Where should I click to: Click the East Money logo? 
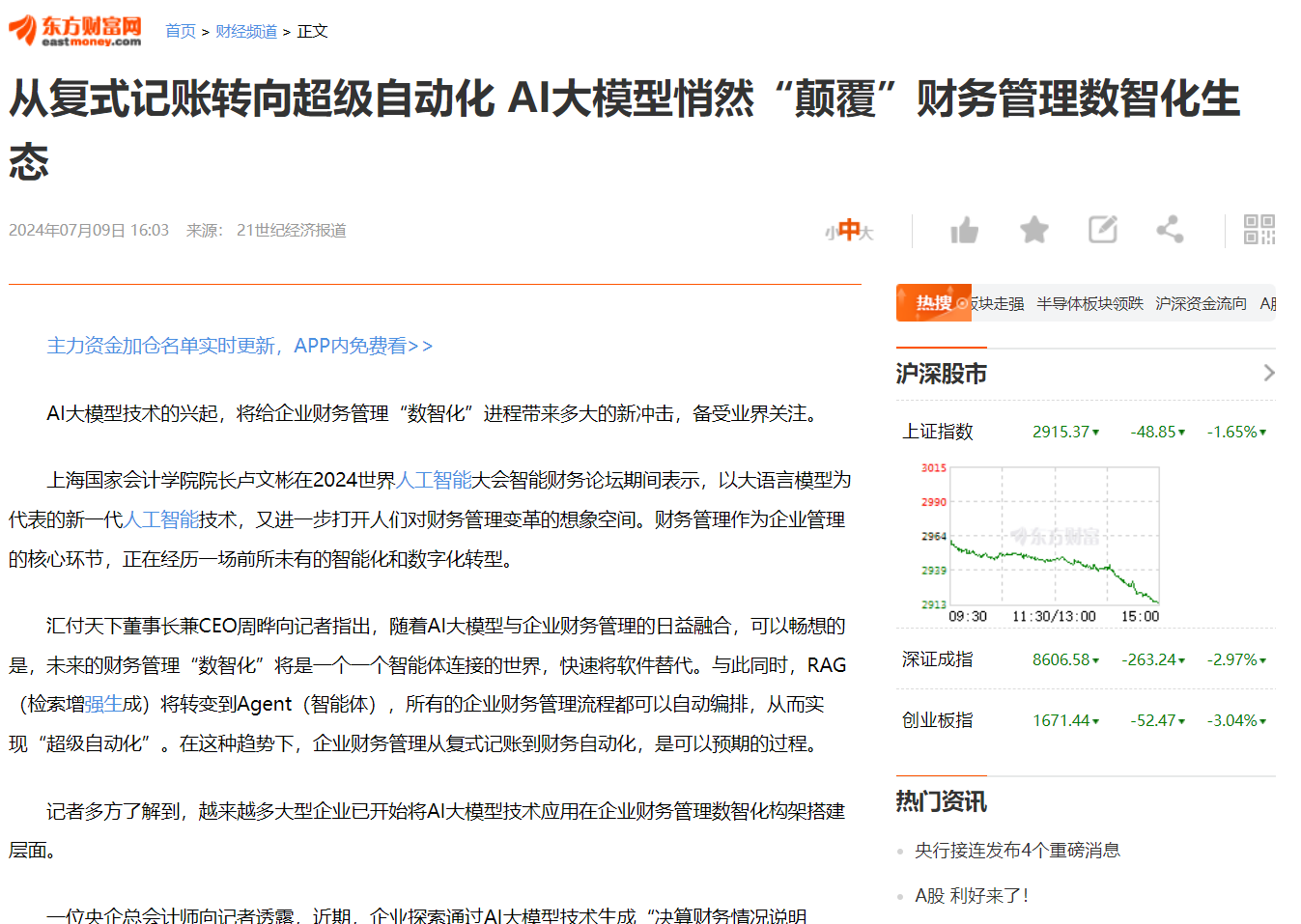[x=75, y=31]
